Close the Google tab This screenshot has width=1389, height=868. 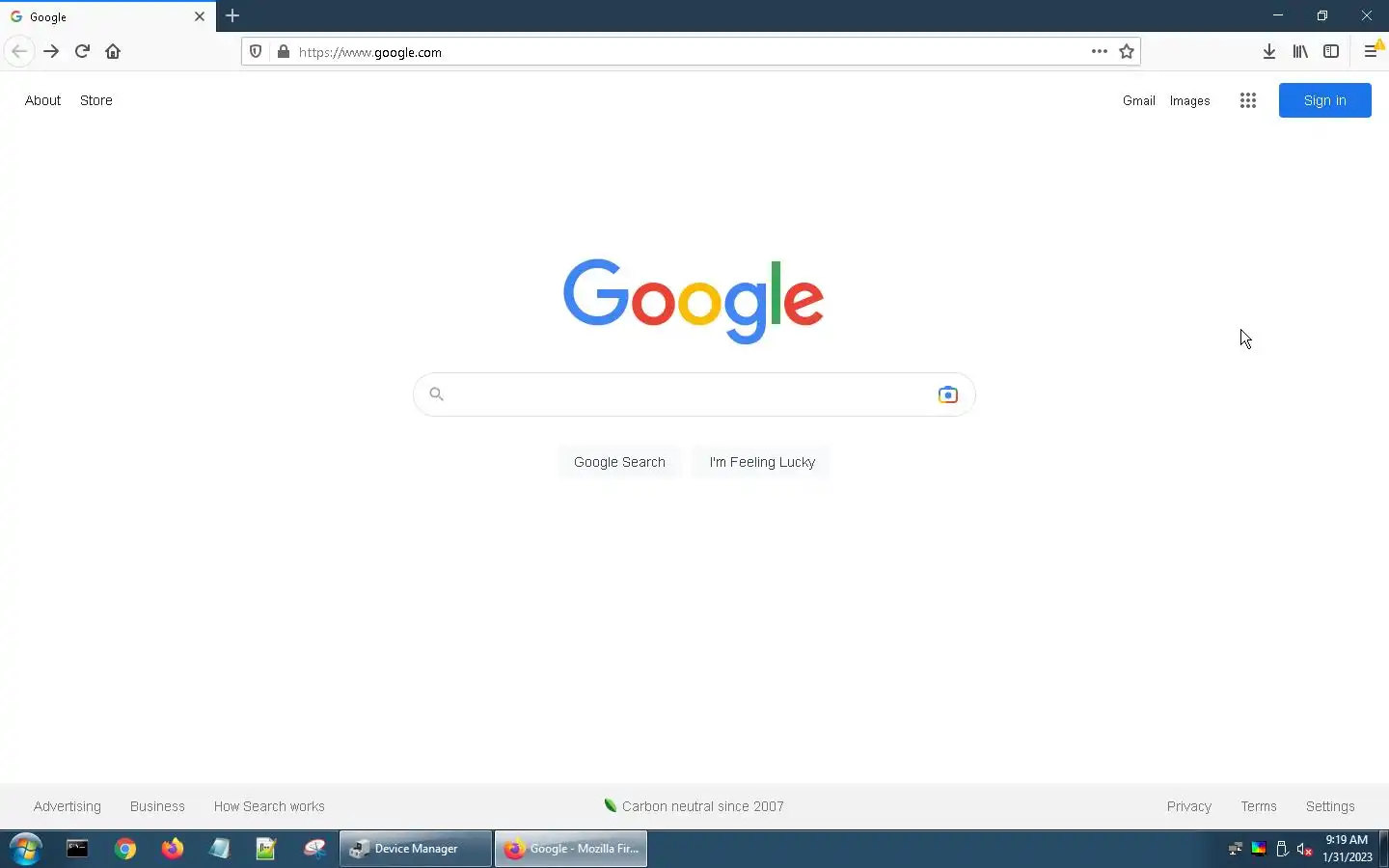coord(200,16)
